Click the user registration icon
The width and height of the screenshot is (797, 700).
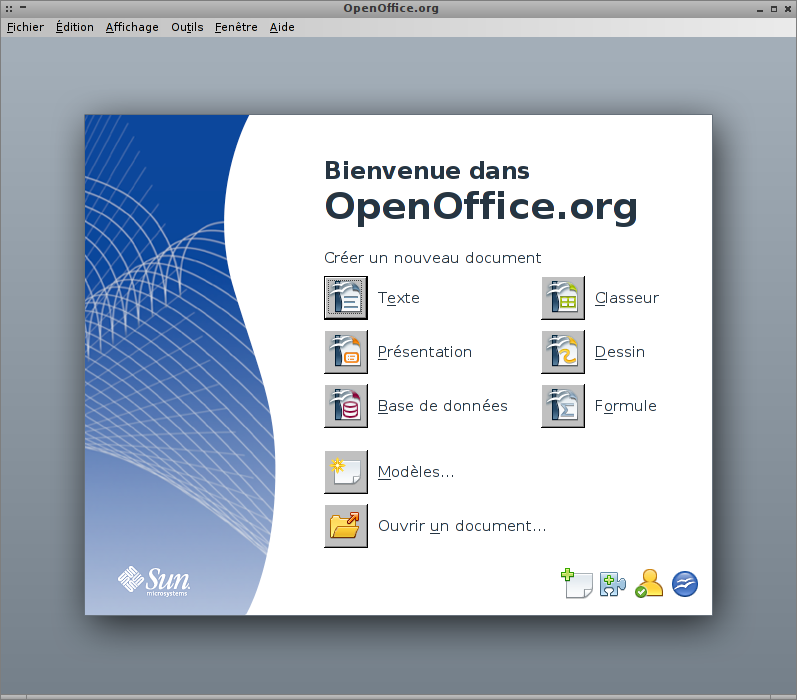coord(649,583)
